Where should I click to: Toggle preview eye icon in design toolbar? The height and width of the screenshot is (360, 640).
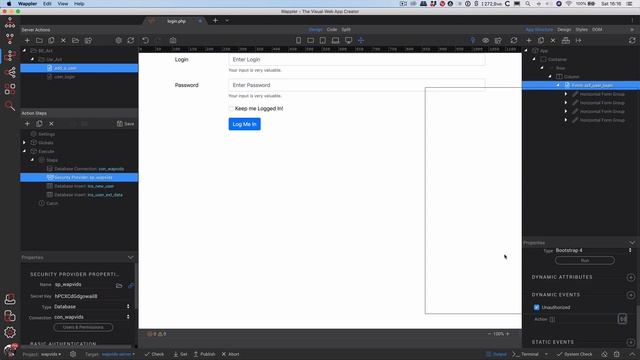[485, 40]
